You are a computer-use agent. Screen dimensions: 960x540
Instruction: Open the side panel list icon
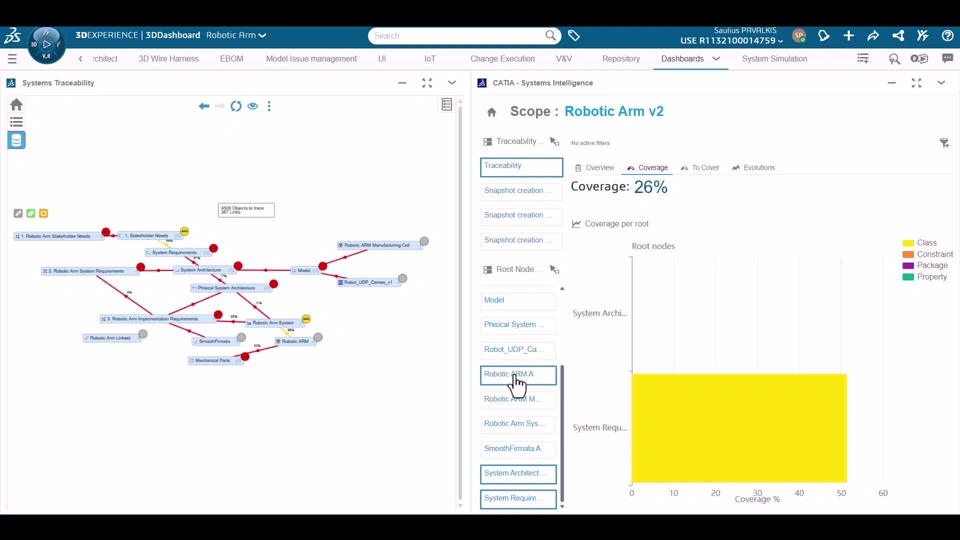(447, 105)
